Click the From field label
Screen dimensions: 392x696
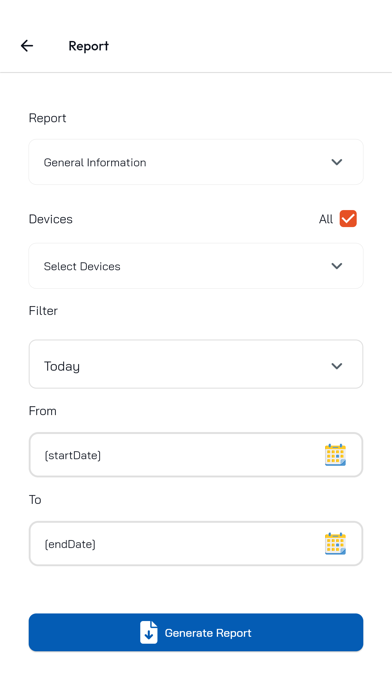43,411
